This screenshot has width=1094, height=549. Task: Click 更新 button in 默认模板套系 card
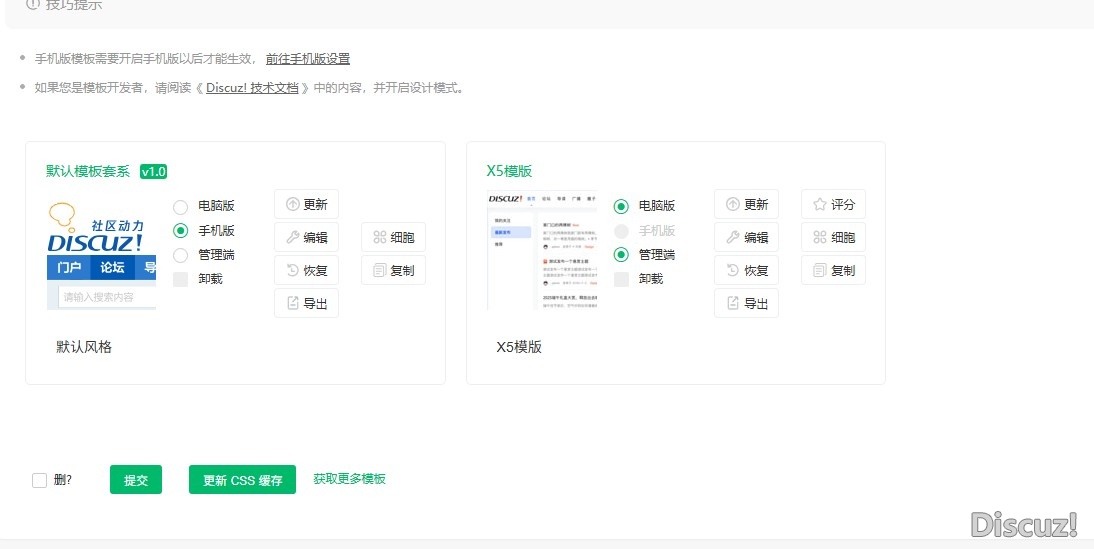306,204
